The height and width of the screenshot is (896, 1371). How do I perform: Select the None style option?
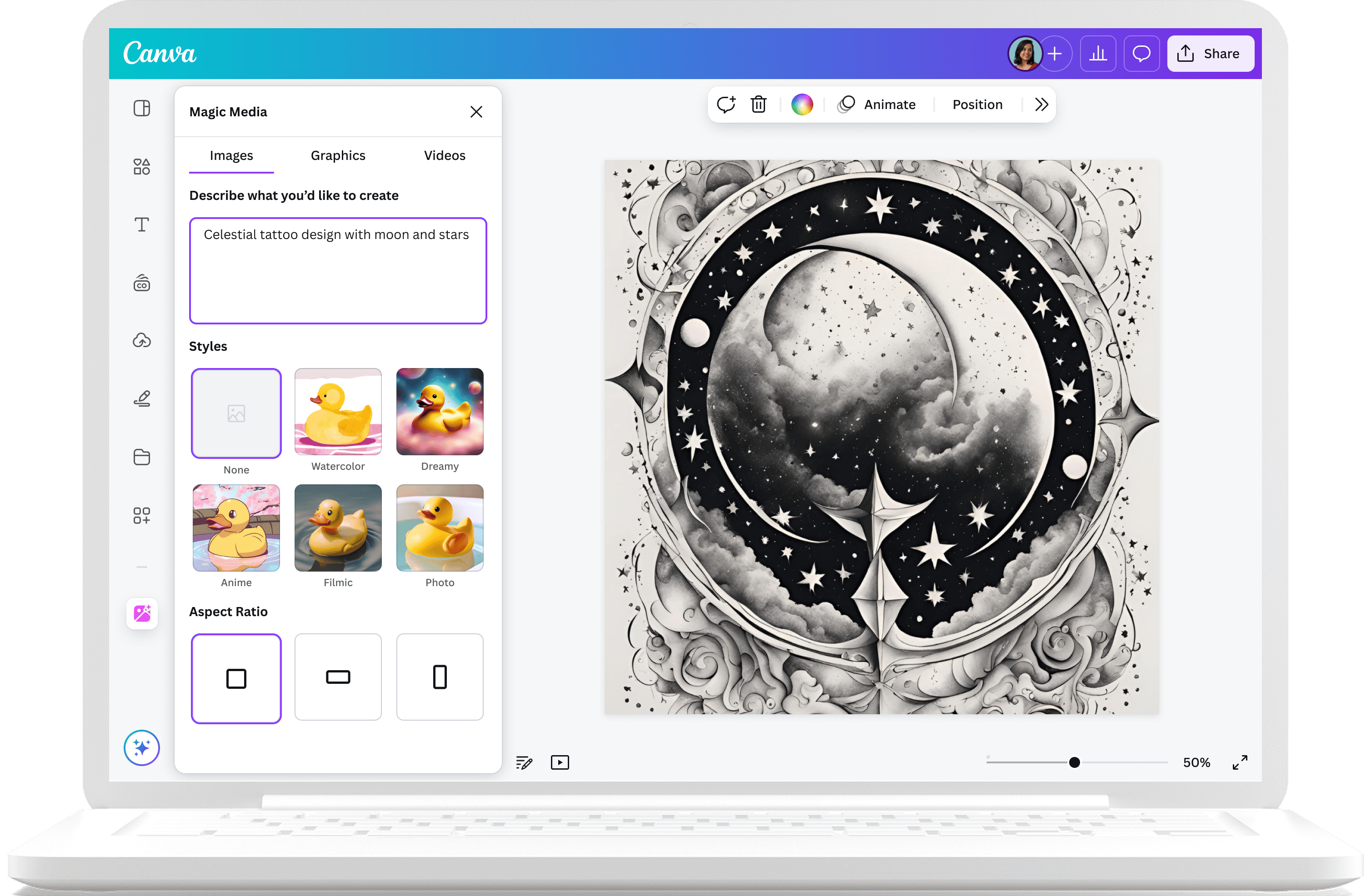(x=235, y=413)
